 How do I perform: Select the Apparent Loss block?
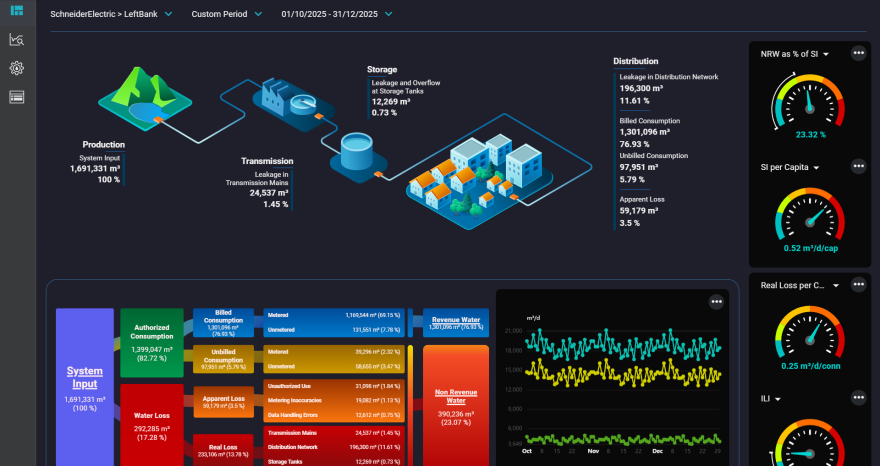[x=223, y=401]
